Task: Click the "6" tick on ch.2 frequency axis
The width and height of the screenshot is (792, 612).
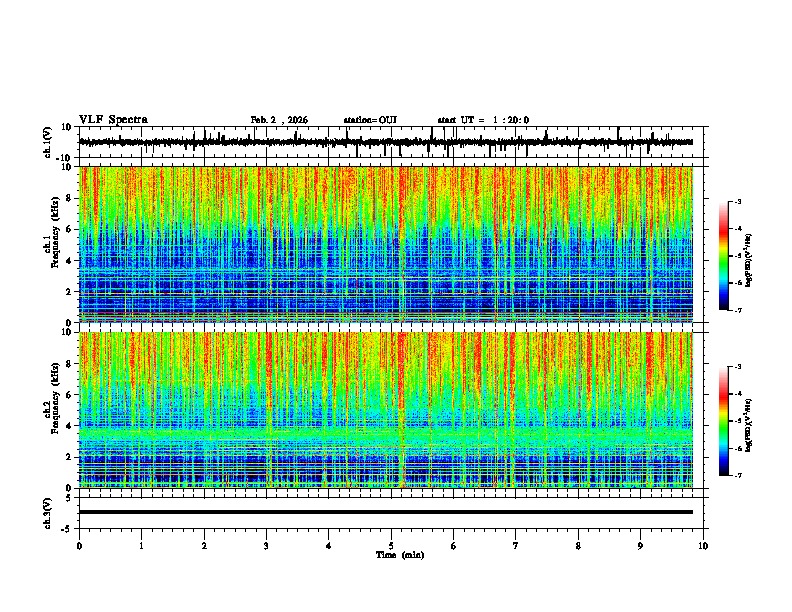Action: (x=69, y=395)
